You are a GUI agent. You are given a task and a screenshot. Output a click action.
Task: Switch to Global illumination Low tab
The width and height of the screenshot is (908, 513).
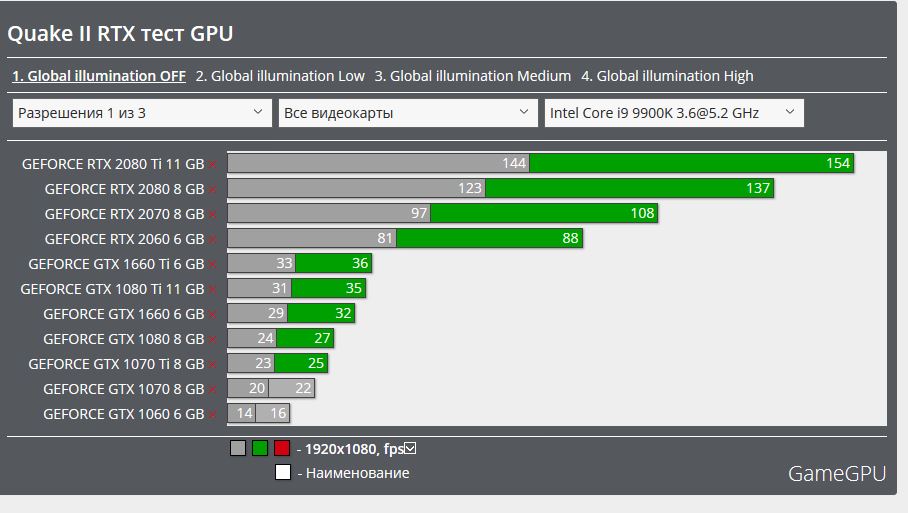280,76
